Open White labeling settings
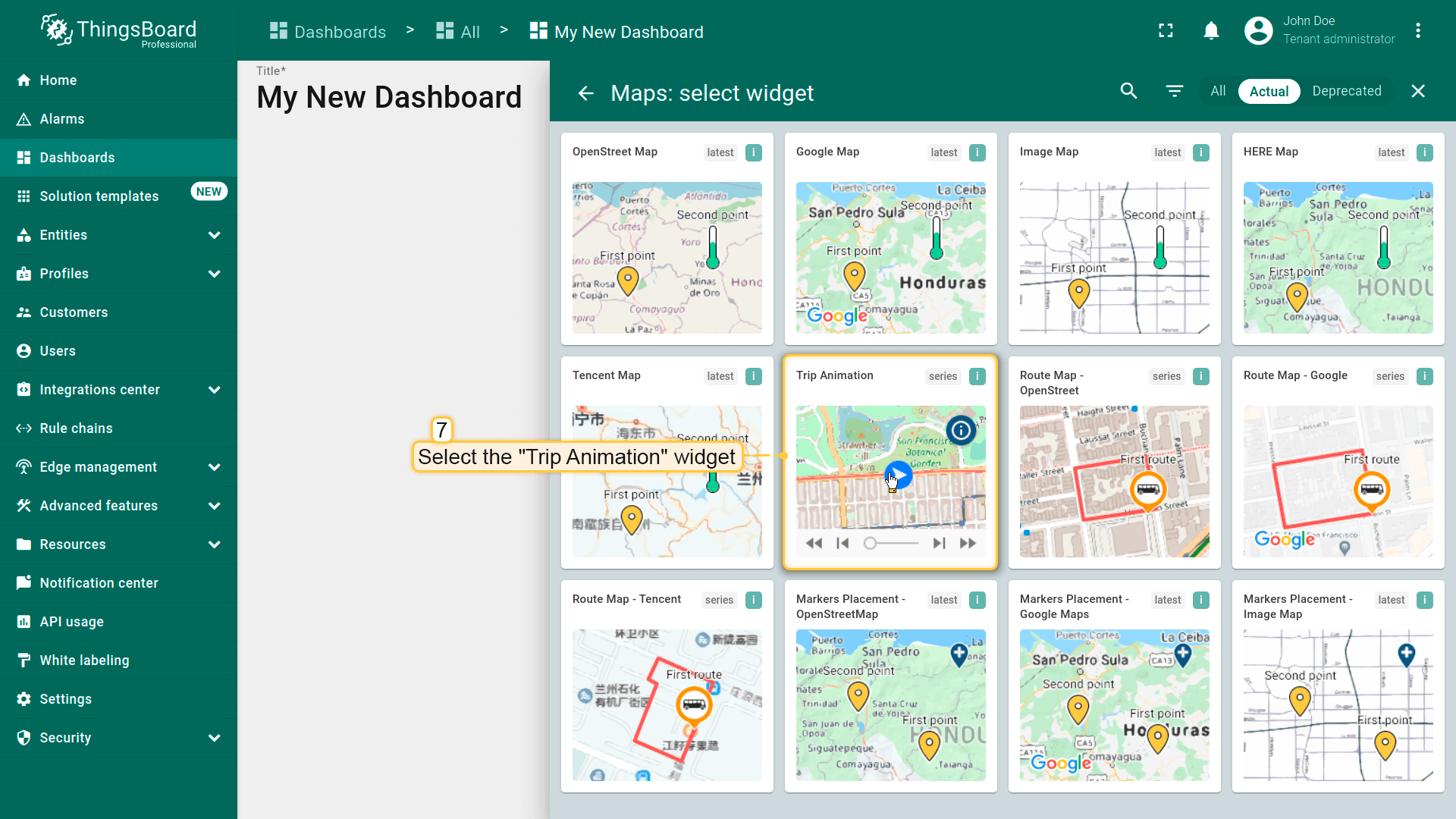 [x=118, y=661]
